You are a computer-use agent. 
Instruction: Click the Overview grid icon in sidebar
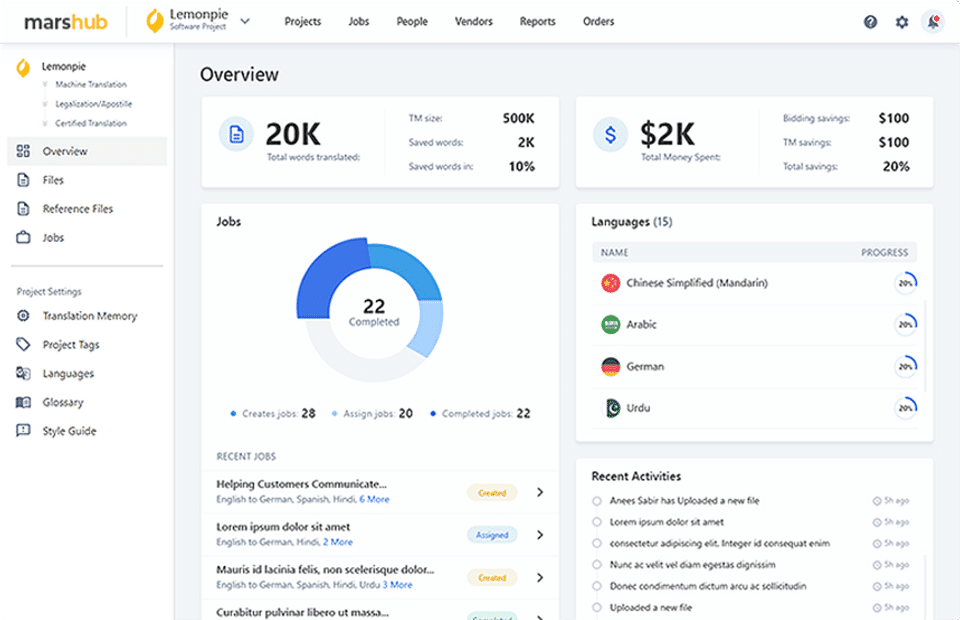[x=23, y=151]
